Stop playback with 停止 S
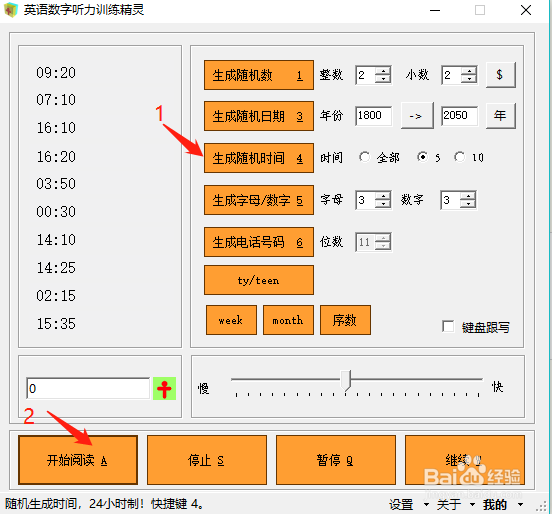552x514 pixels. point(207,460)
